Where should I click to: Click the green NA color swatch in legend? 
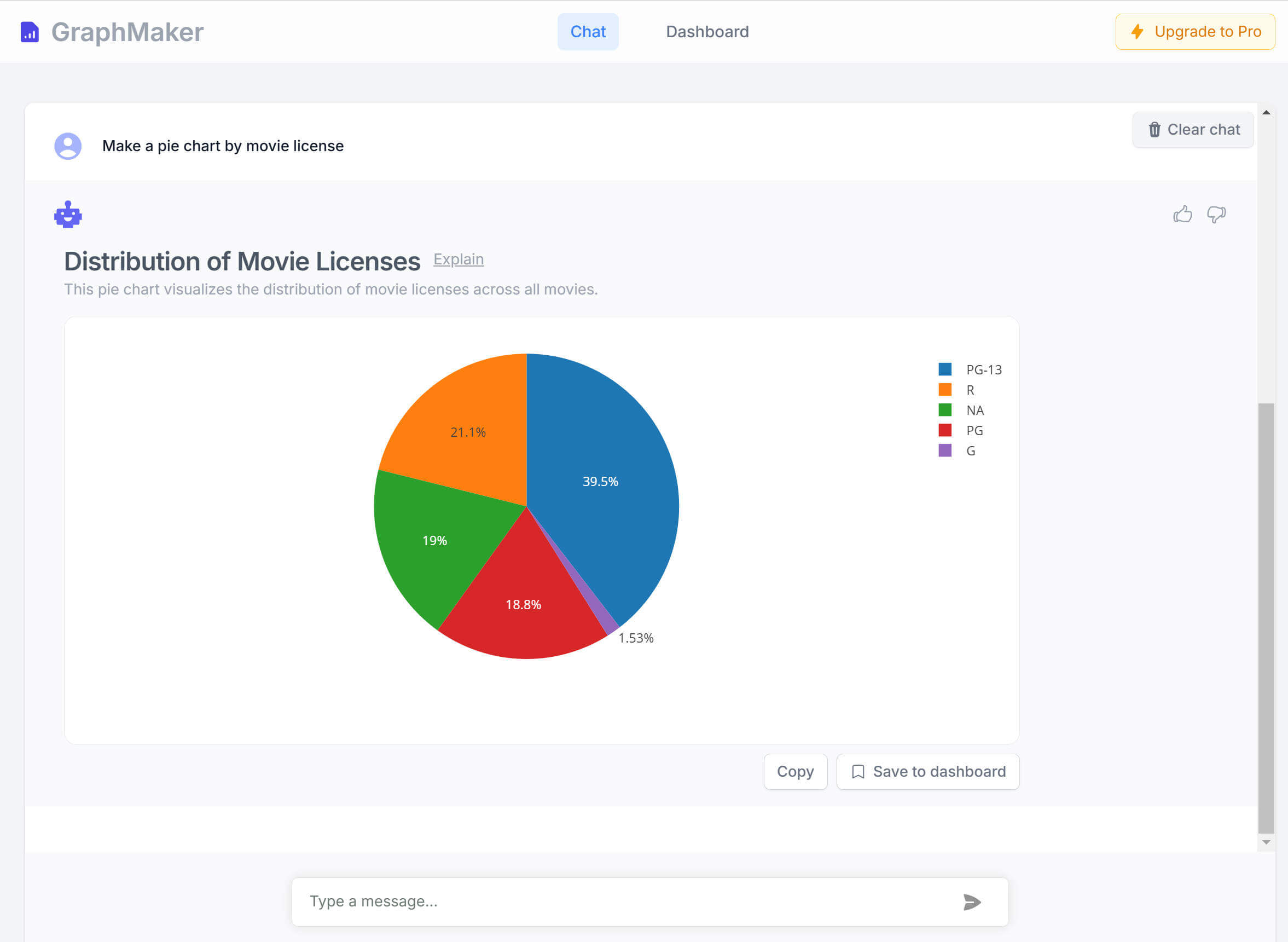pos(944,410)
